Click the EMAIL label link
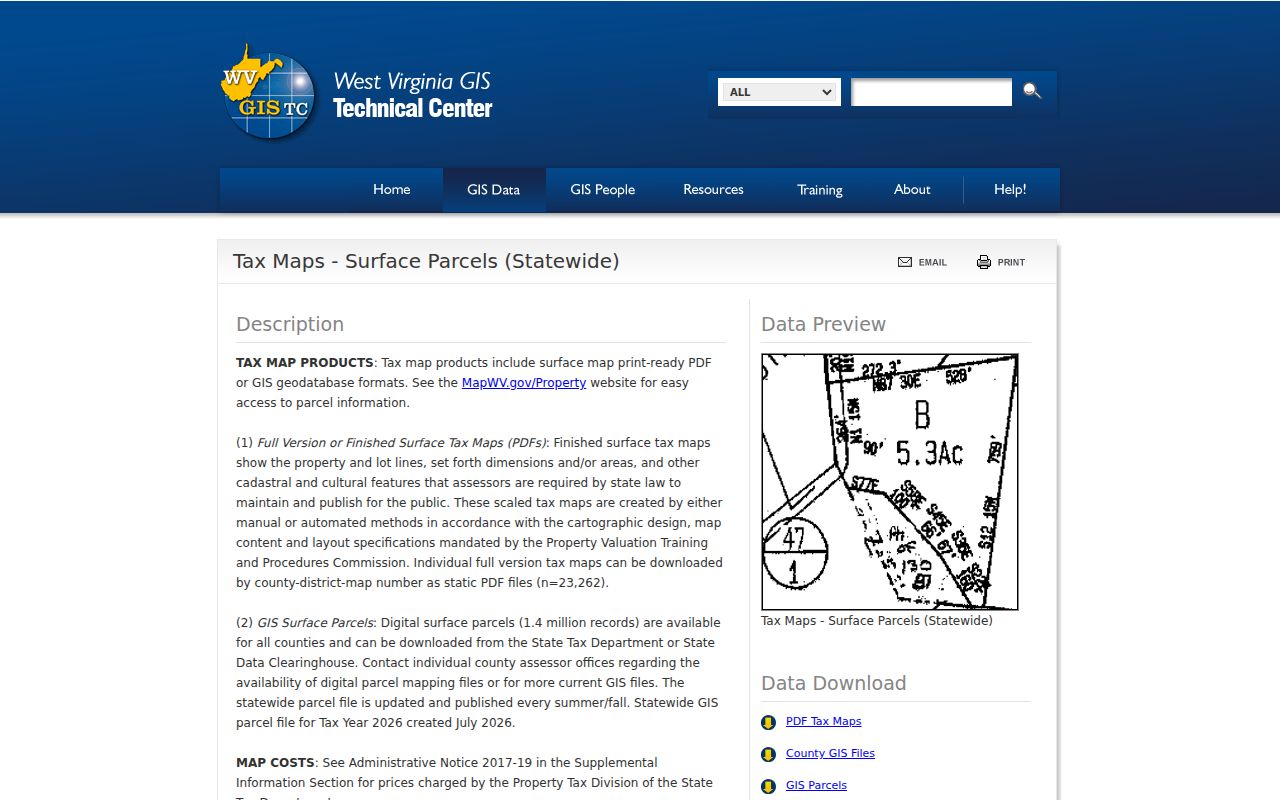This screenshot has width=1280, height=800. (x=933, y=262)
